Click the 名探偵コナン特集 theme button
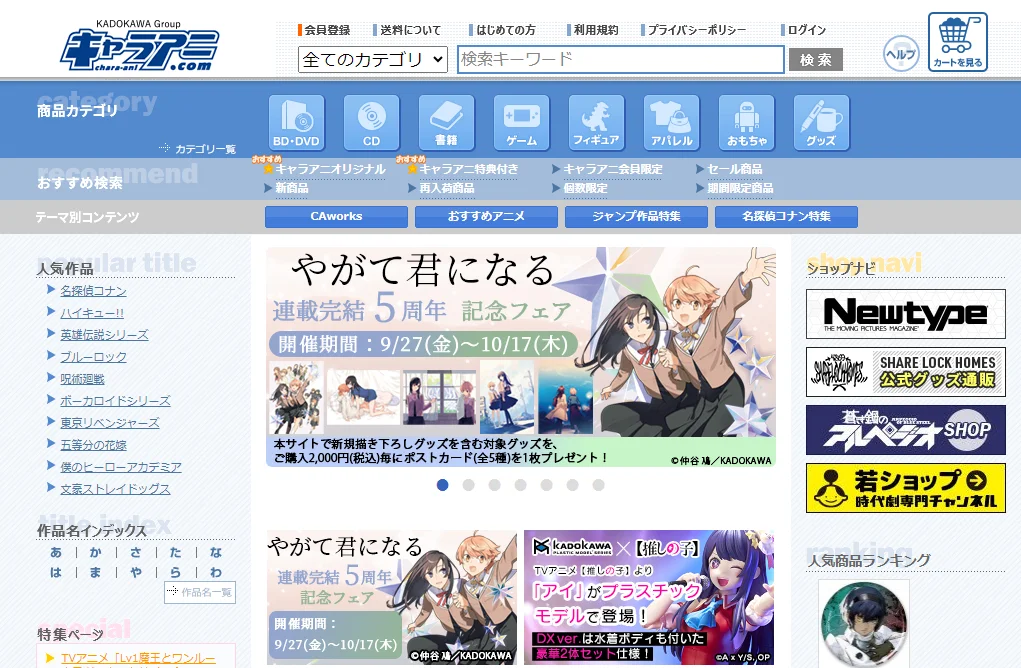This screenshot has width=1021, height=668. [786, 217]
